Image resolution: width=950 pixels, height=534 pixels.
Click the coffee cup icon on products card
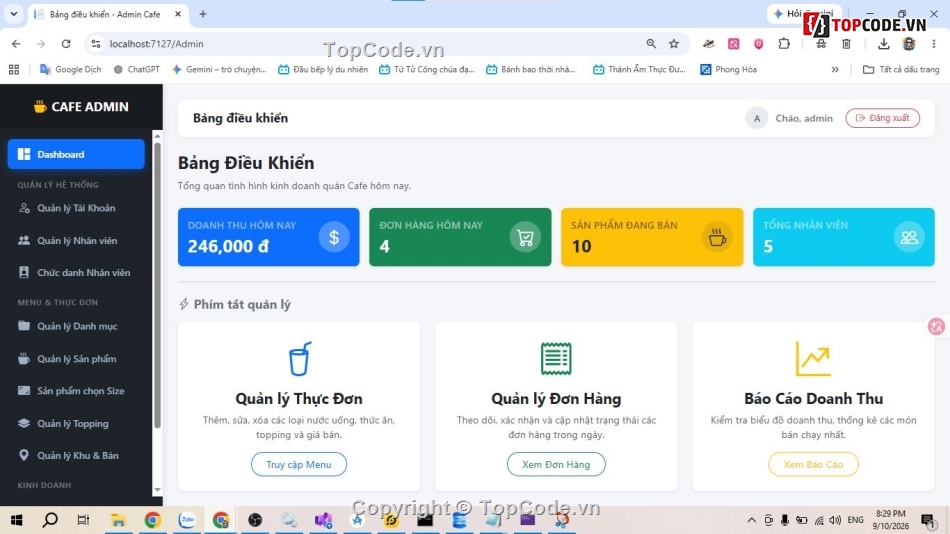[x=717, y=237]
